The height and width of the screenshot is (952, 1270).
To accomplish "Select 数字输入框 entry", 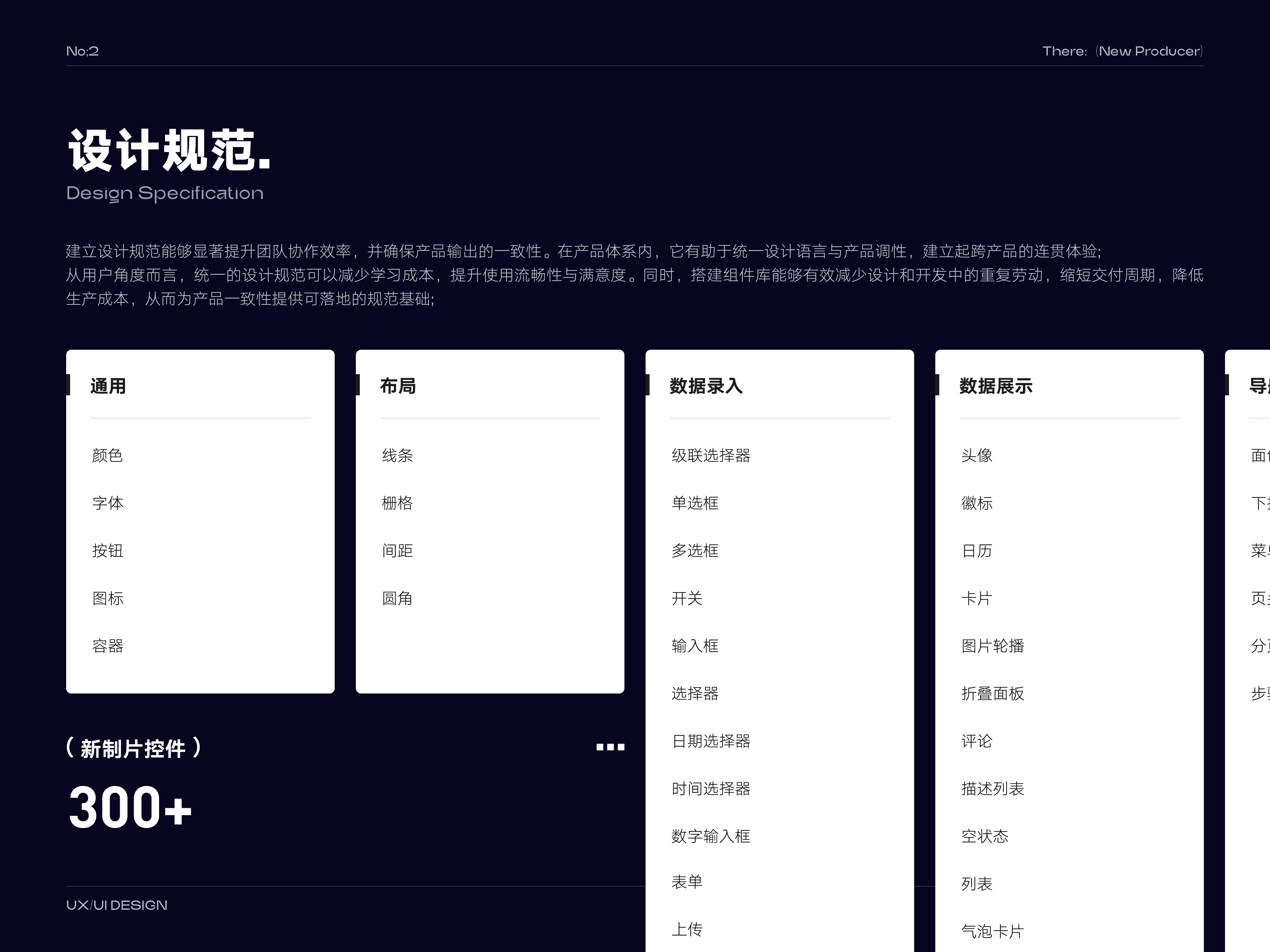I will 711,836.
